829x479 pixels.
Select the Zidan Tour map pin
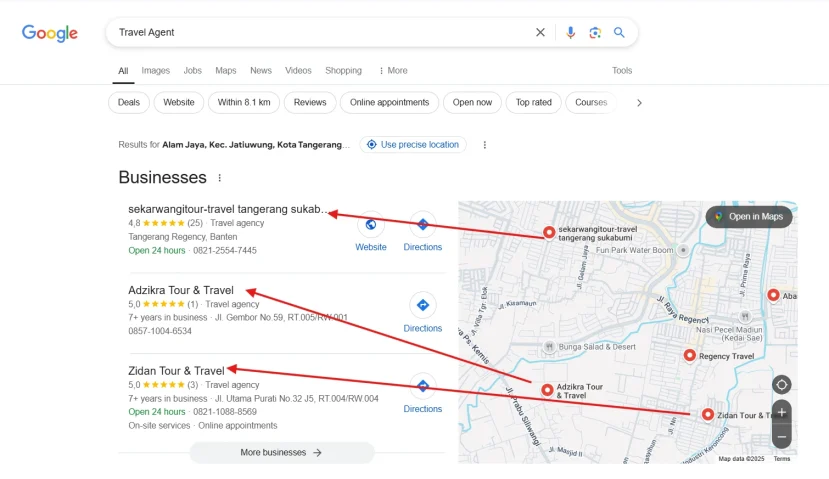click(707, 415)
